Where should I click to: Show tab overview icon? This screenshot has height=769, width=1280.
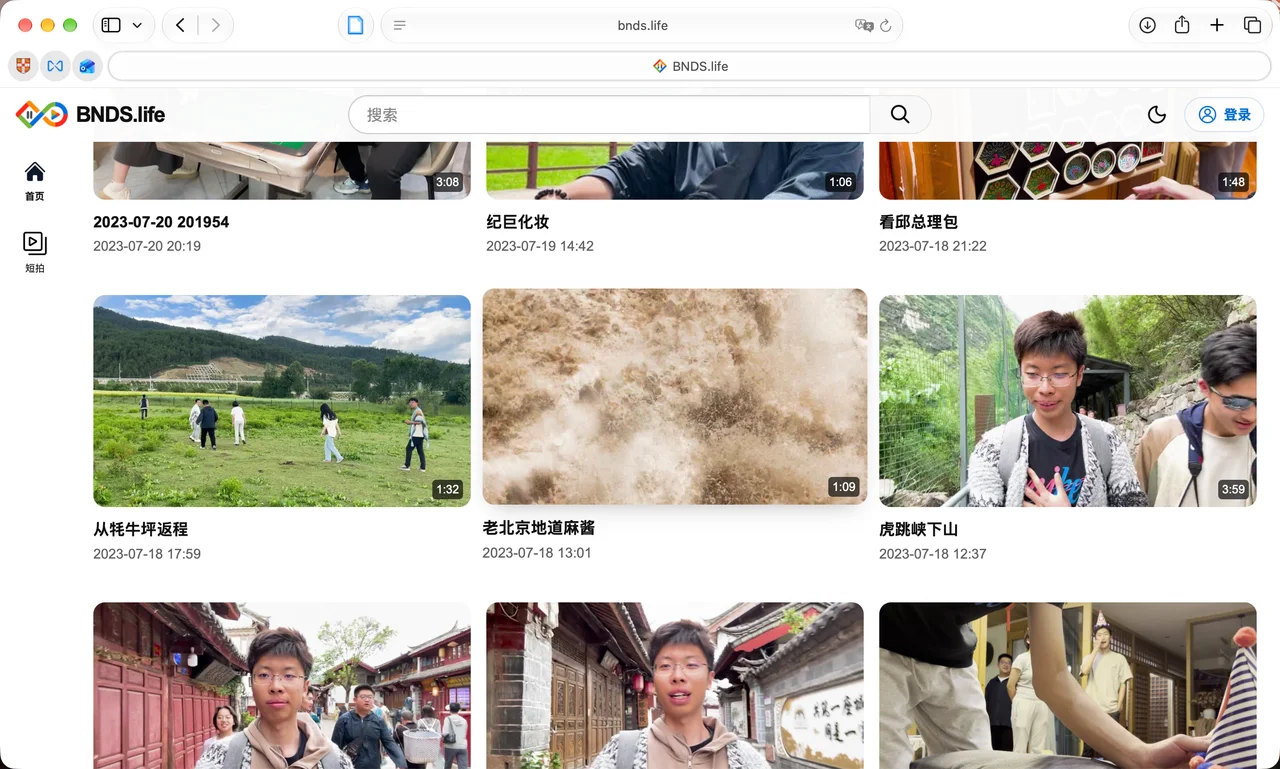click(x=1252, y=25)
